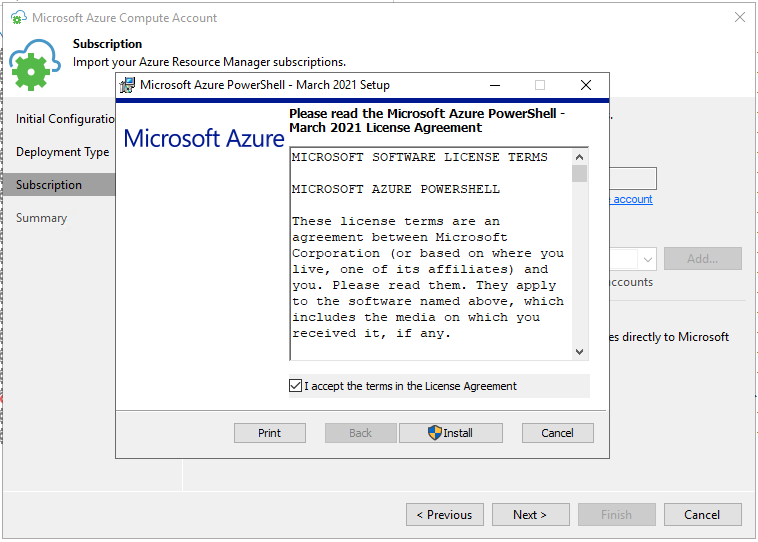
Task: Close the Microsoft Azure Compute Account window
Action: click(740, 17)
